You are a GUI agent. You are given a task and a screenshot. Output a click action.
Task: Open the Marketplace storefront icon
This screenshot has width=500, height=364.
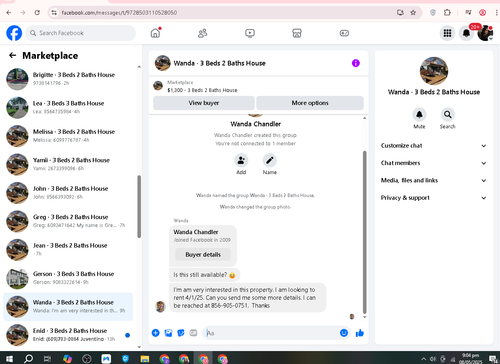click(x=297, y=33)
